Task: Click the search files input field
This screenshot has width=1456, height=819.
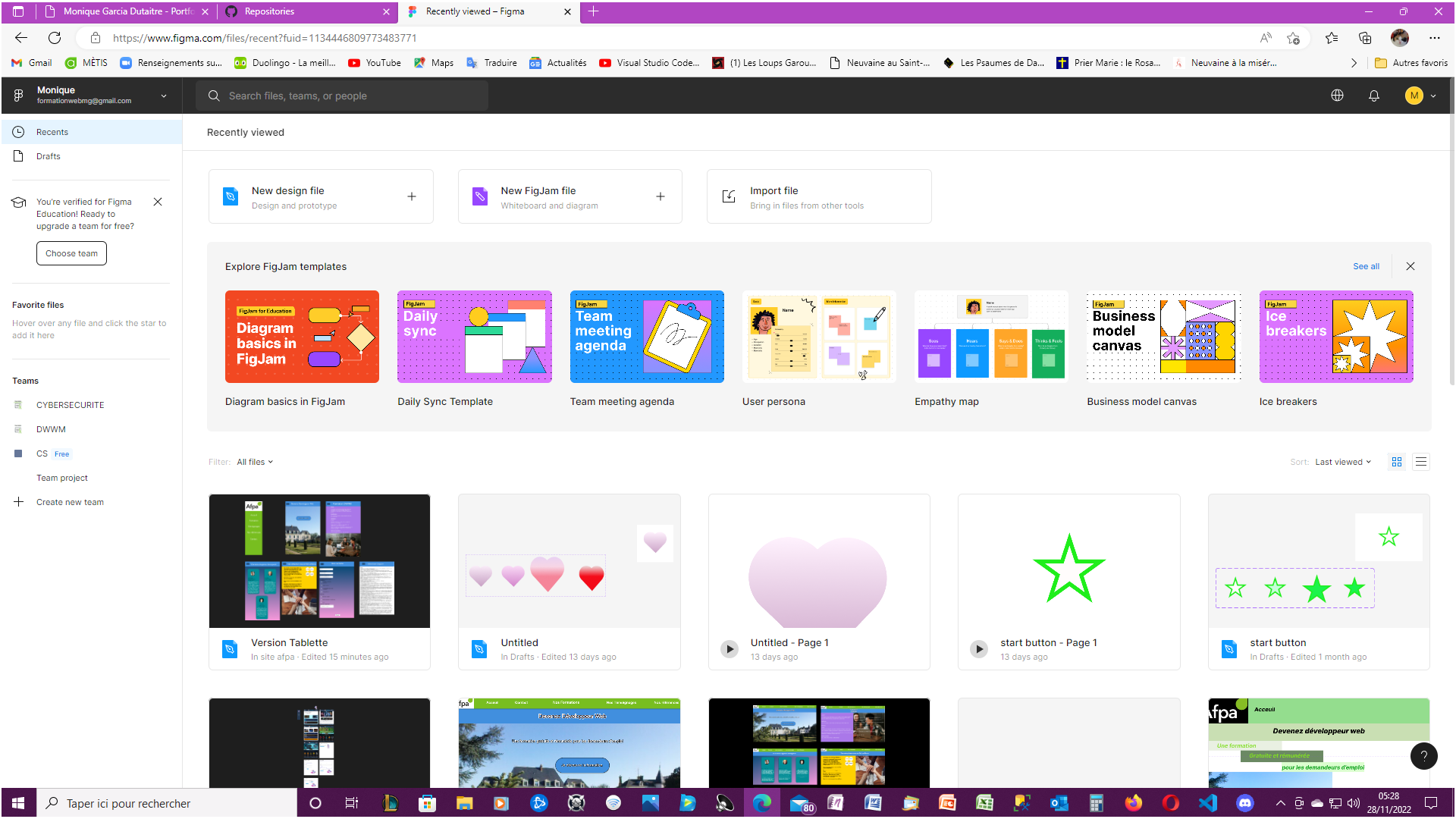Action: tap(342, 96)
